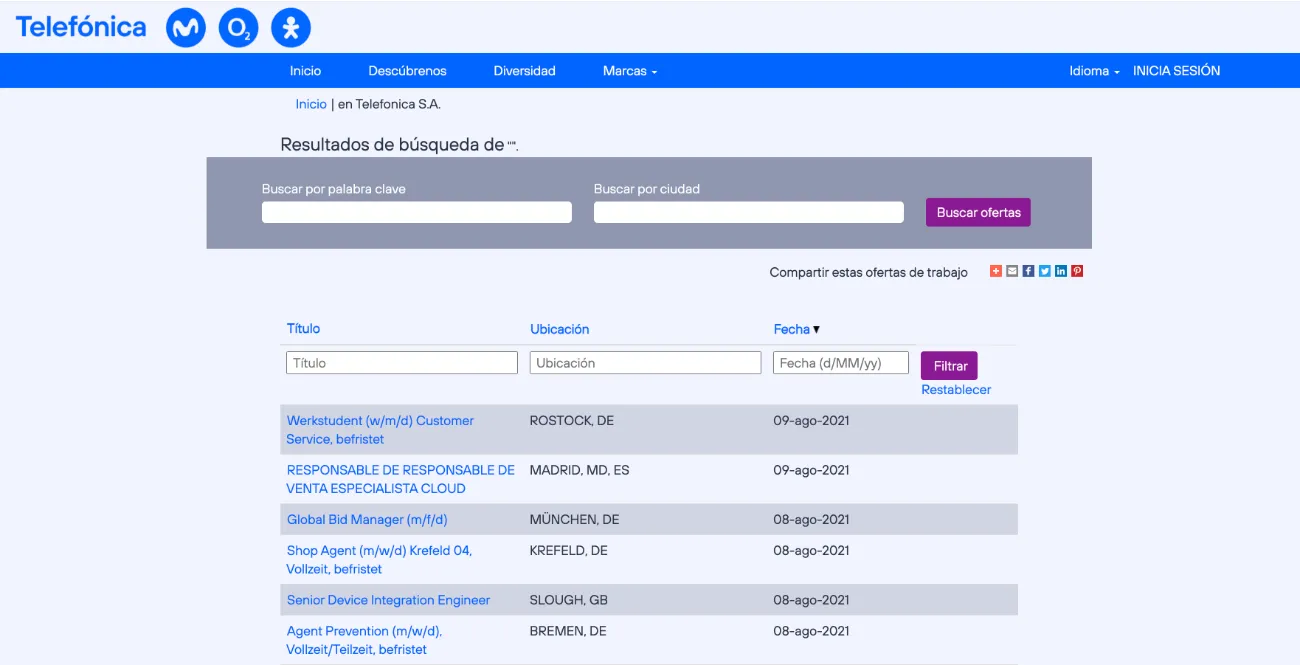Open the Descúbrenos menu item
The image size is (1300, 665).
(x=407, y=71)
